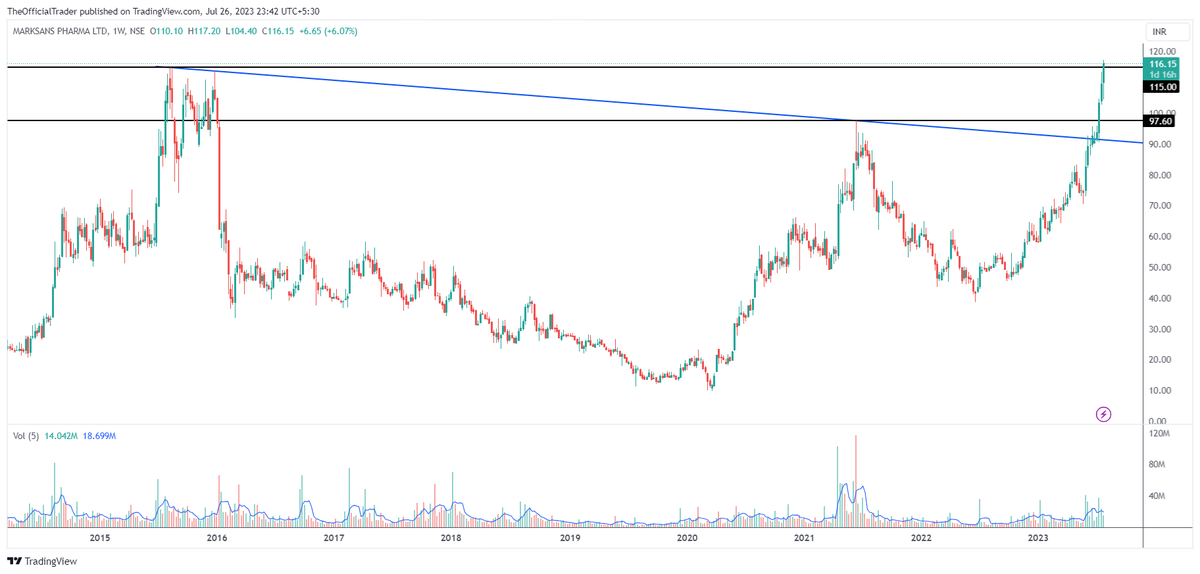Screen dimensions: 1200x574
Task: Click the 70.00 price scale label
Action: (1161, 206)
